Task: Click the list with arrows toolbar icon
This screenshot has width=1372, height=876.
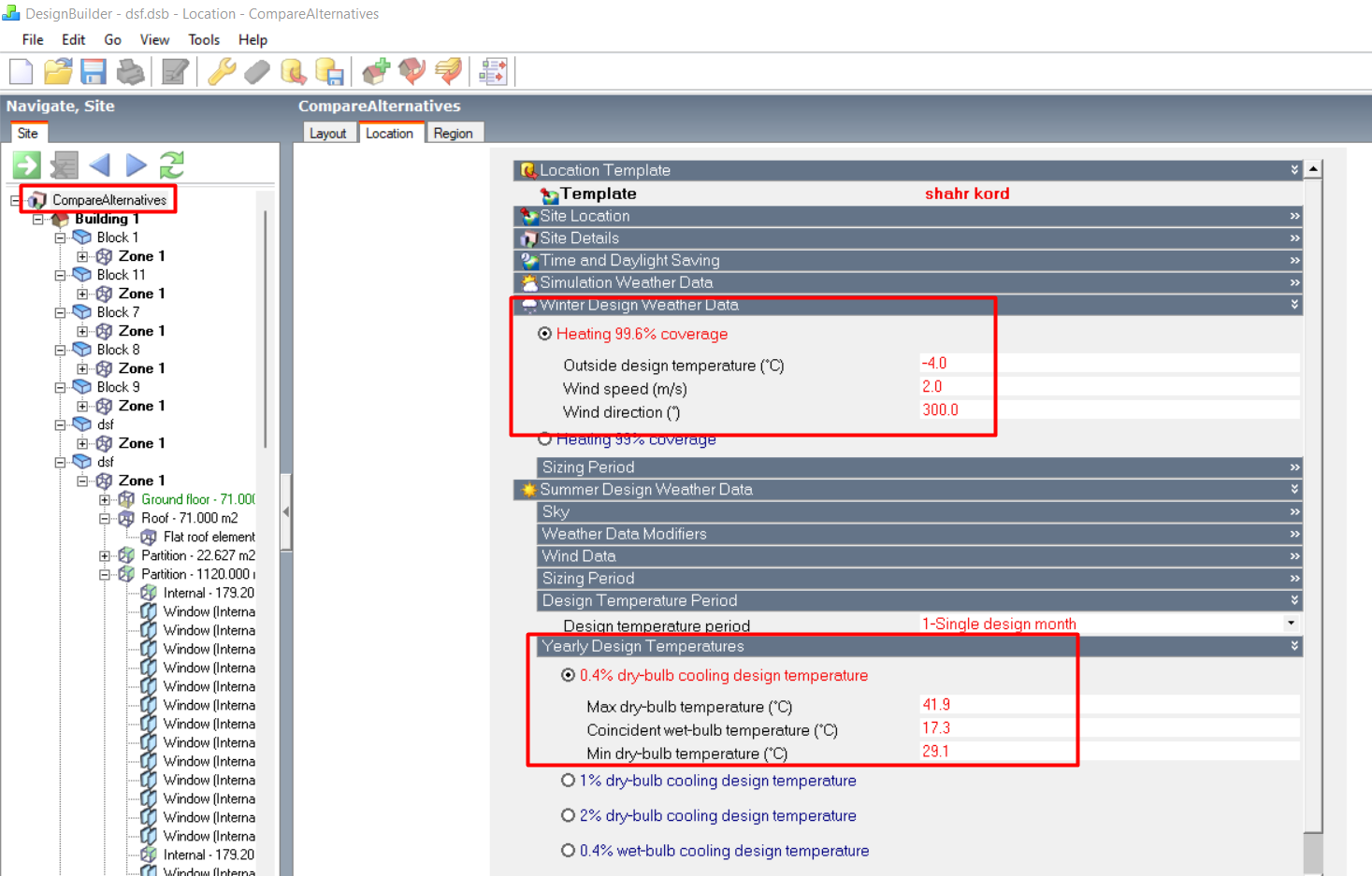Action: point(493,72)
